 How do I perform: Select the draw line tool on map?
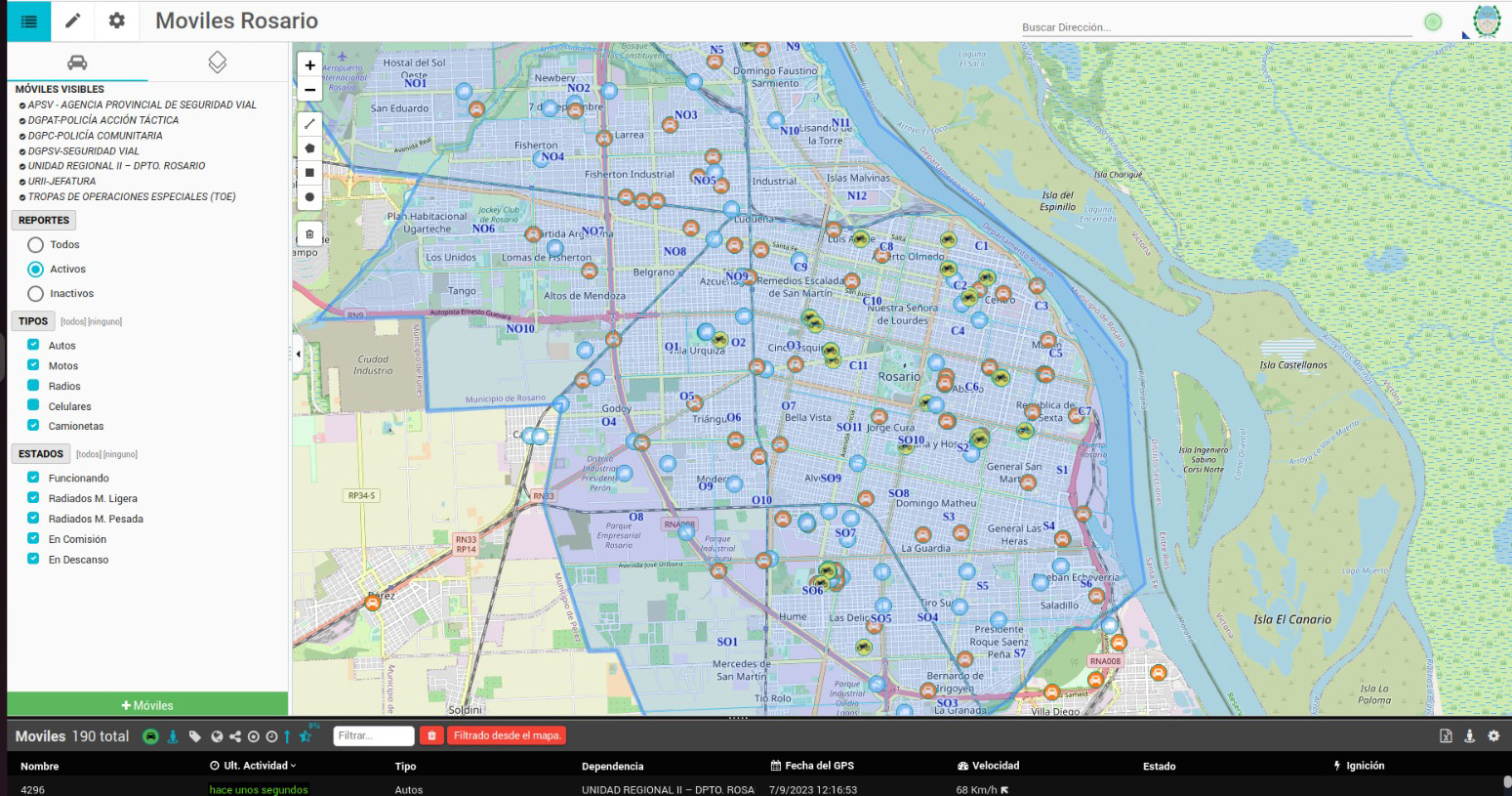click(x=309, y=124)
